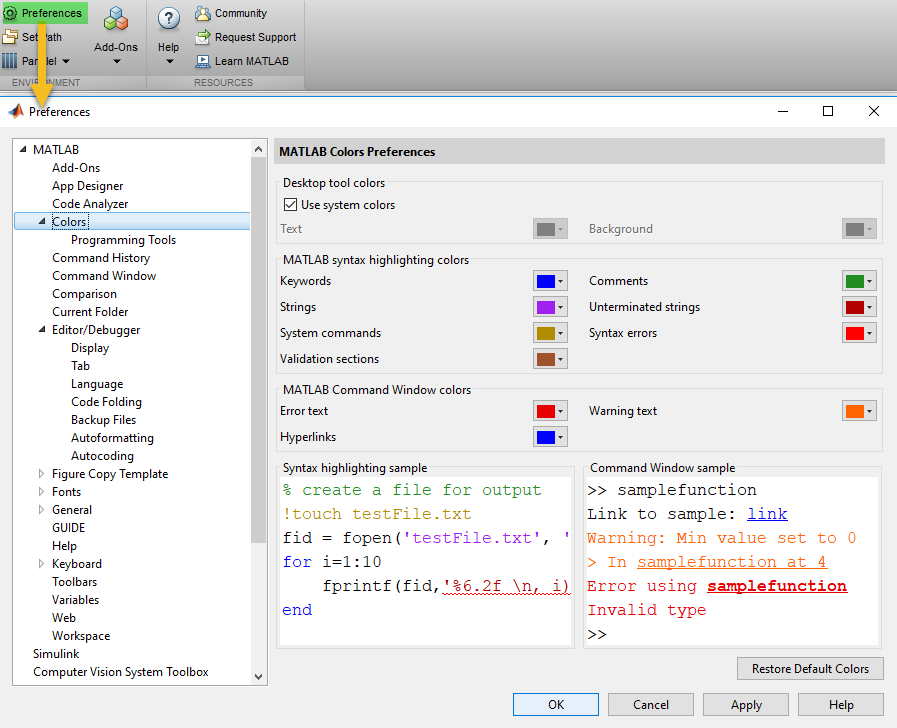Click the Help question mark icon
The height and width of the screenshot is (728, 897).
click(x=169, y=19)
